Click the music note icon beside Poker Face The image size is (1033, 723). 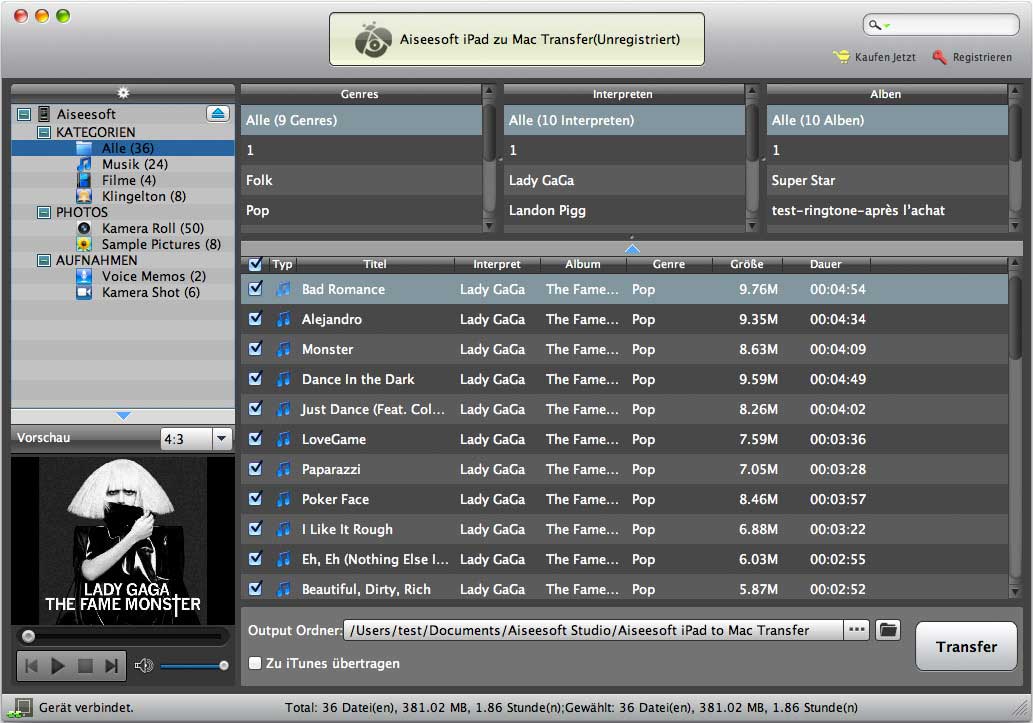(x=283, y=499)
